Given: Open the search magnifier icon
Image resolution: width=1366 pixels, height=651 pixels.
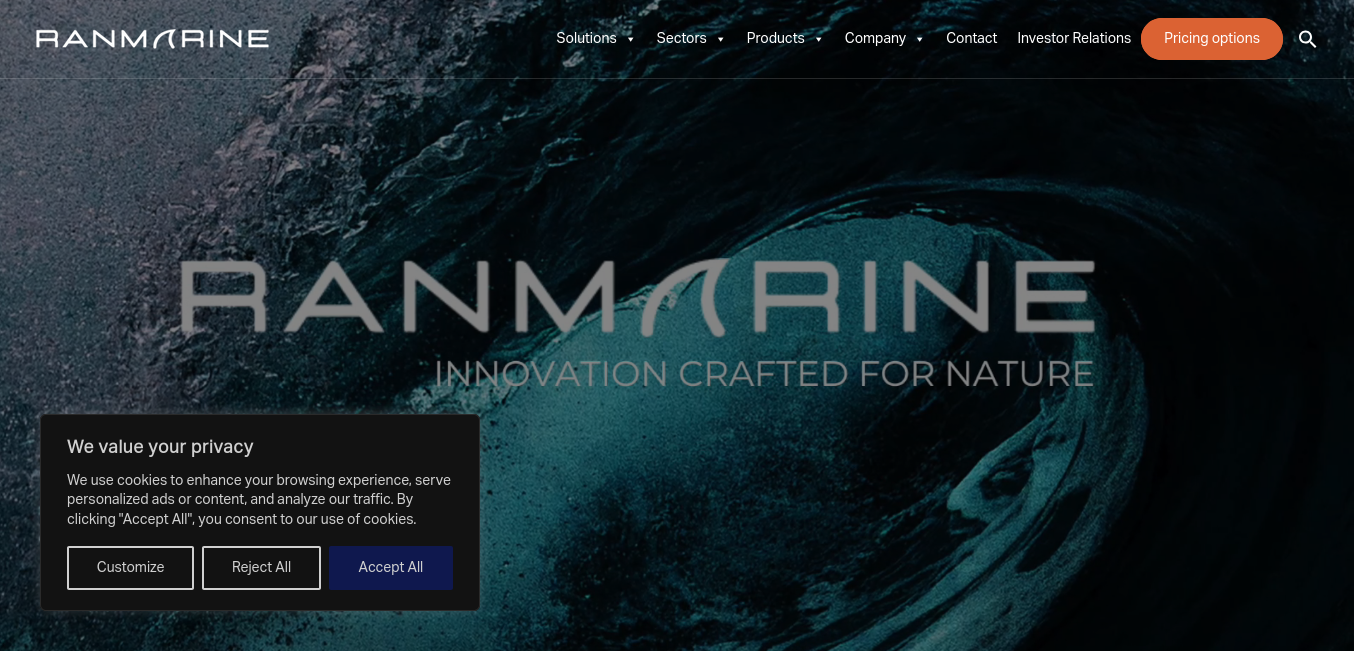Looking at the screenshot, I should (1307, 39).
